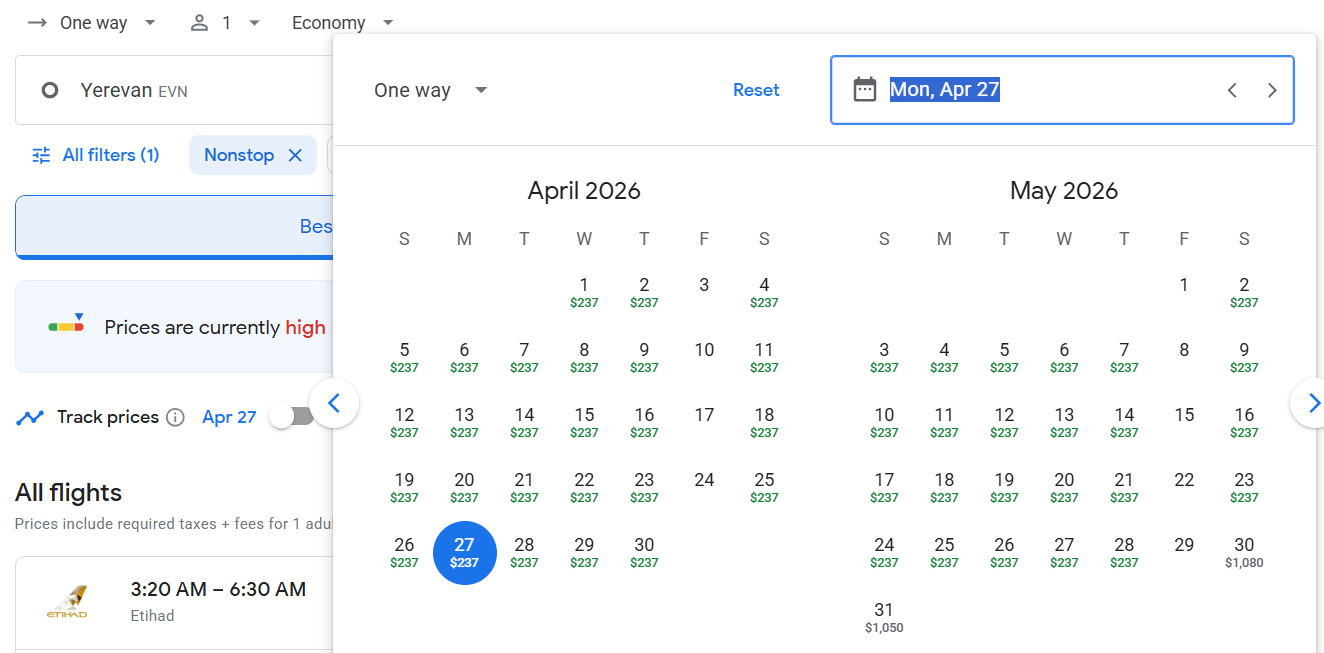Pick May 30 with $1,080 fare
The image size is (1324, 653).
pos(1244,552)
